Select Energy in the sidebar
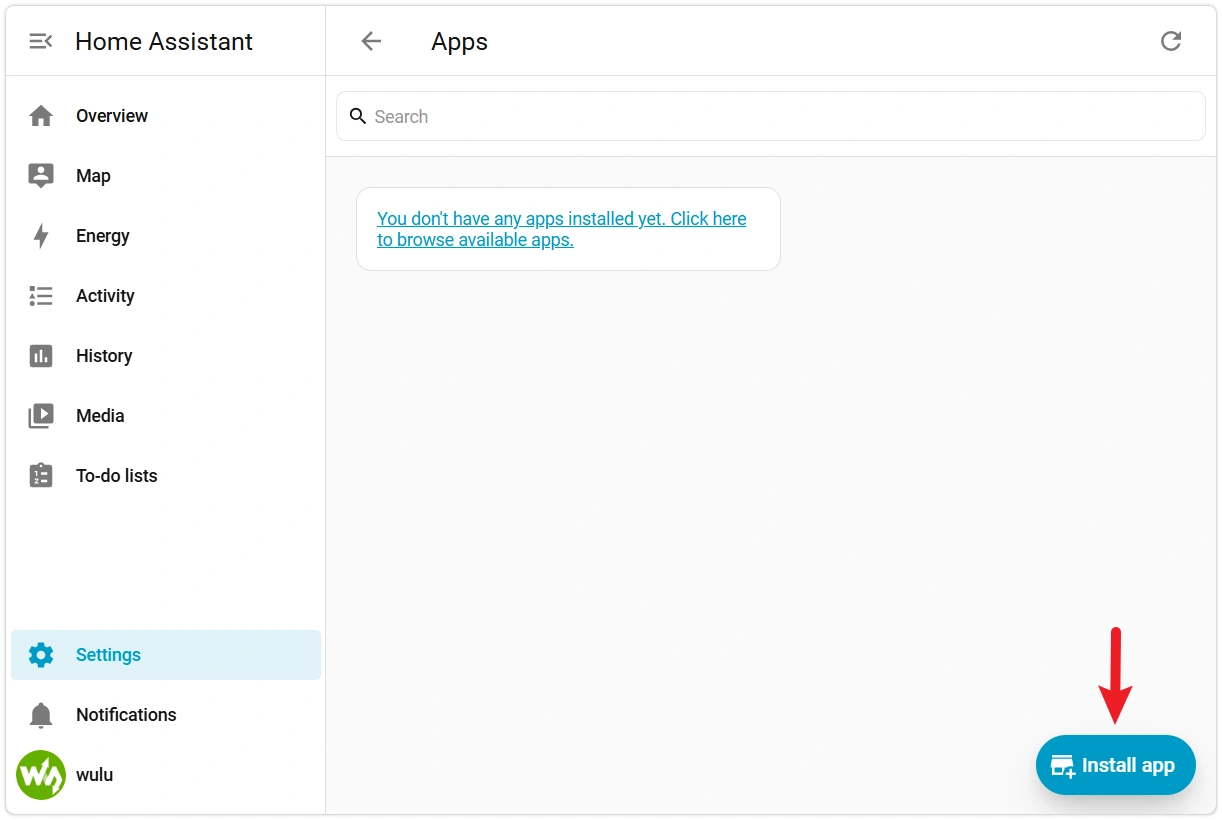This screenshot has width=1222, height=820. pyautogui.click(x=166, y=236)
